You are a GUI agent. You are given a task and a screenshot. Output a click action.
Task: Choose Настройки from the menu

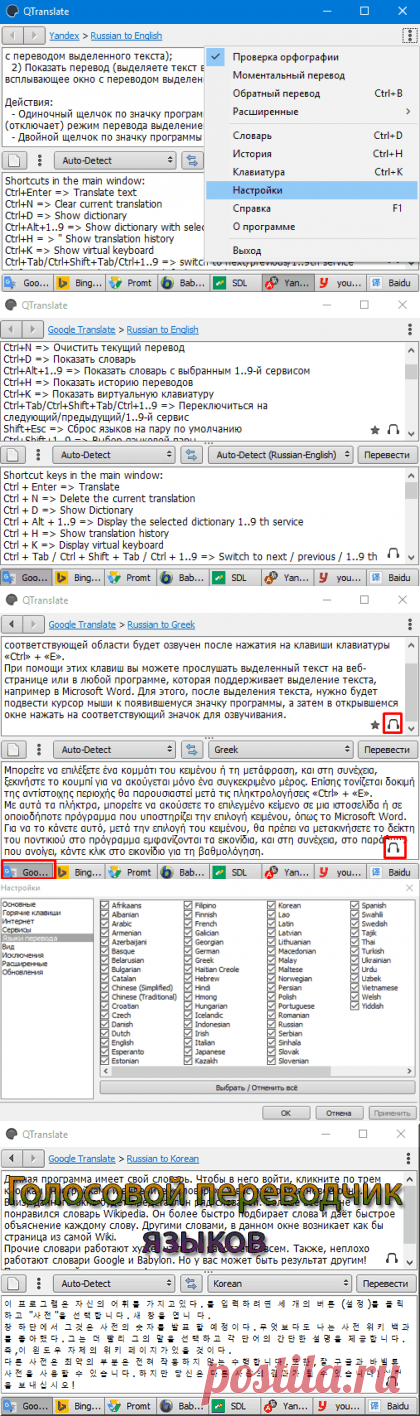tap(312, 189)
